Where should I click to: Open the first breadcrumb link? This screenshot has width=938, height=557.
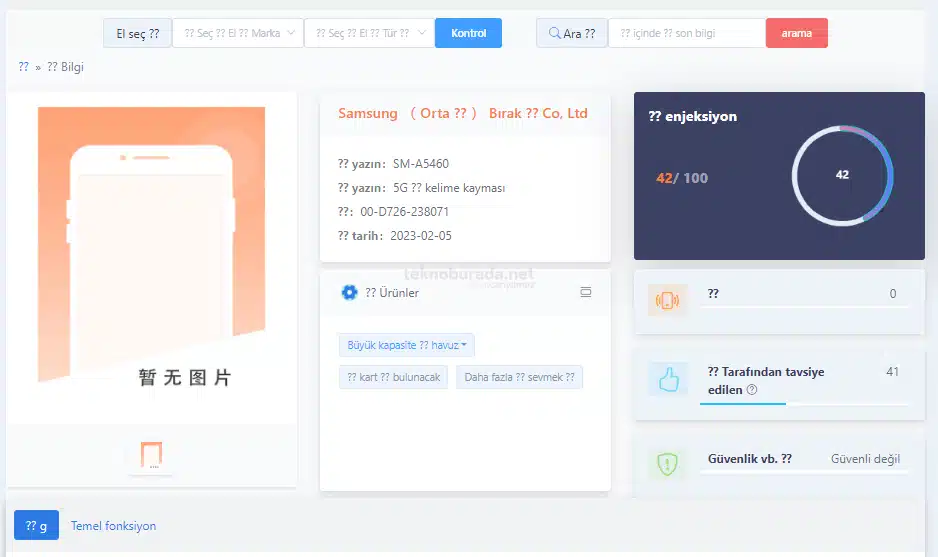click(x=23, y=66)
